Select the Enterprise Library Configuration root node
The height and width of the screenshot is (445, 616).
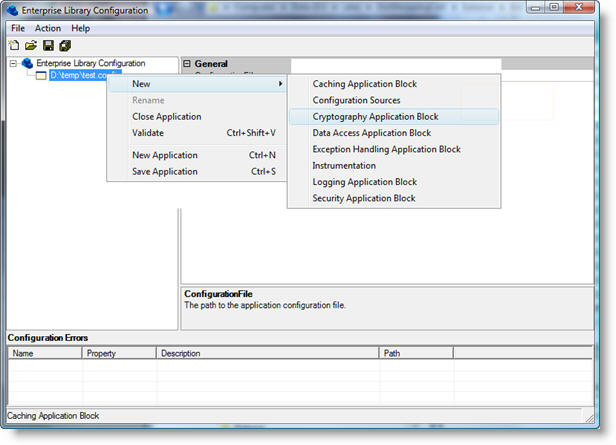91,63
